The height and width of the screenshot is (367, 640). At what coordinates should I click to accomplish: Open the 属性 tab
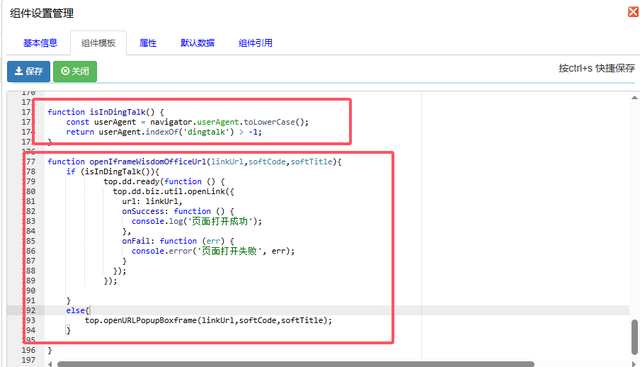148,43
